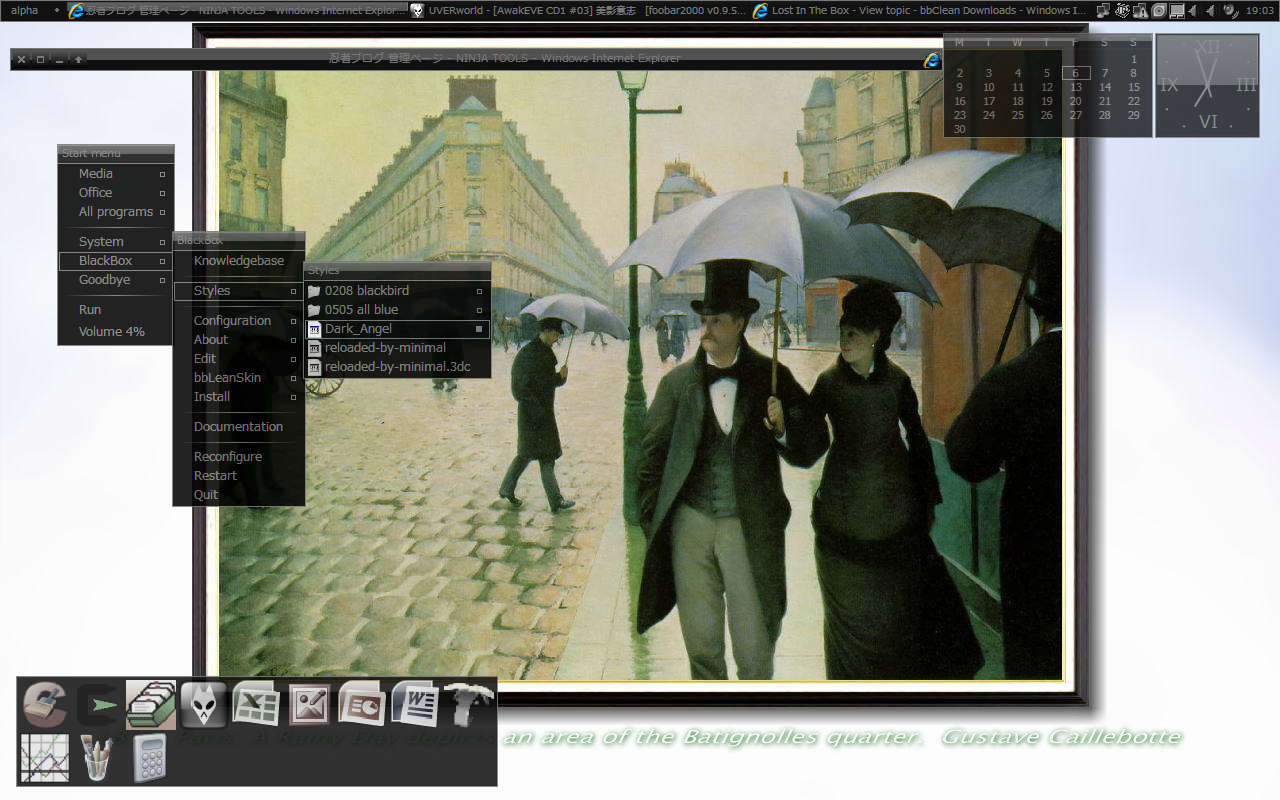Click the round disc tray icon
The width and height of the screenshot is (1280, 800).
1158,10
